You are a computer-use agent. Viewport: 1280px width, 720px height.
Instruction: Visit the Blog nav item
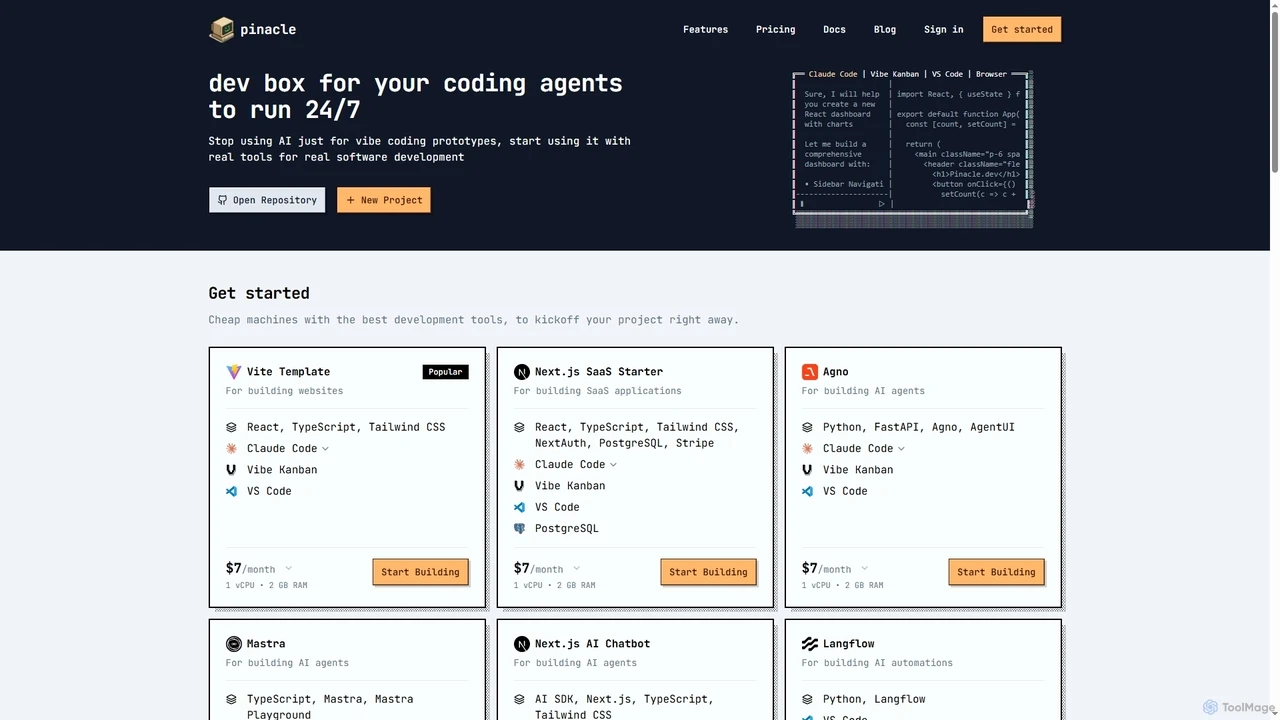(x=885, y=30)
